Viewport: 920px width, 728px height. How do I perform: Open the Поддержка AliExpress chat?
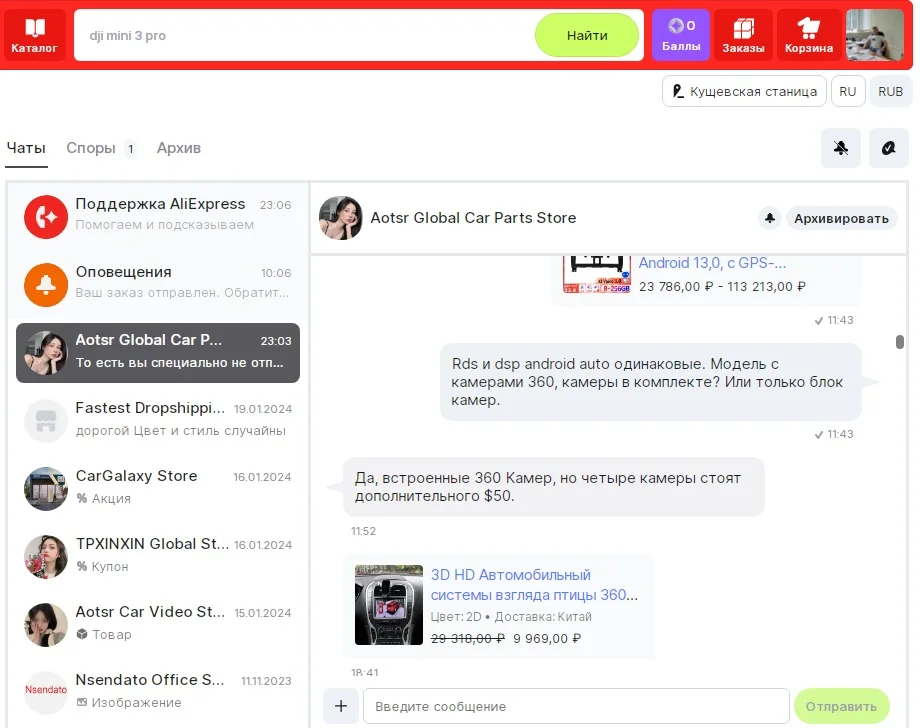[158, 216]
